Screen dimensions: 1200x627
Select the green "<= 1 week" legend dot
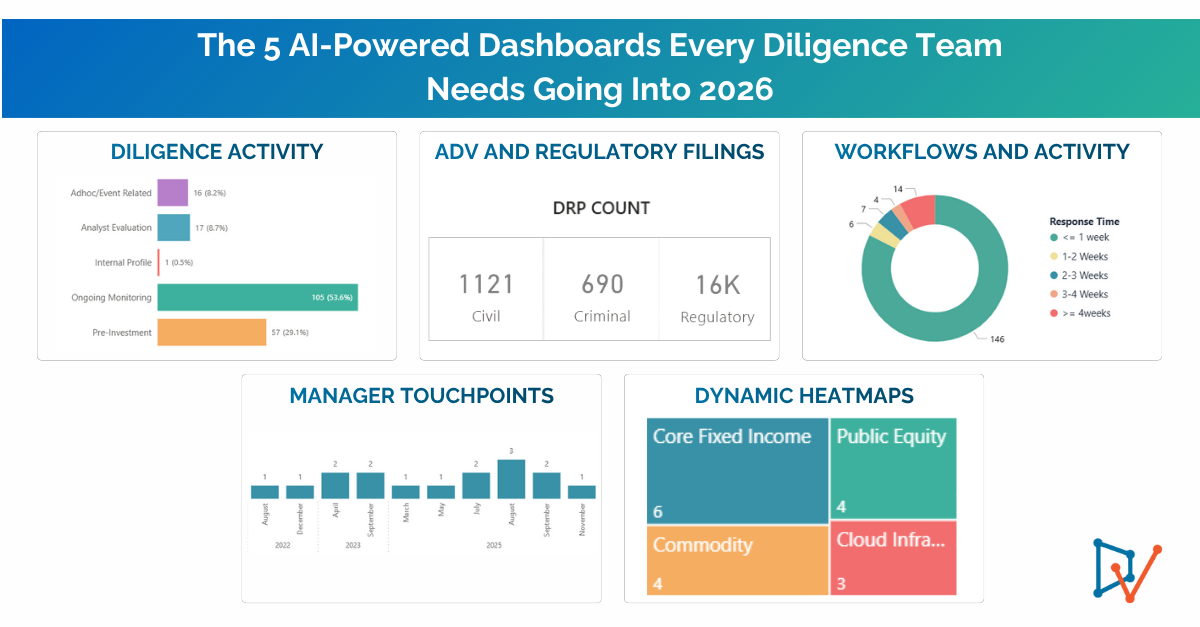(1054, 238)
